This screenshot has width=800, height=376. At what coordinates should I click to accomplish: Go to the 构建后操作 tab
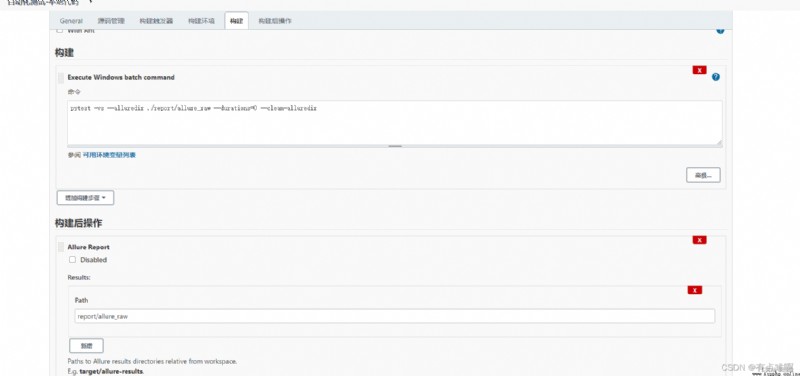coord(274,21)
